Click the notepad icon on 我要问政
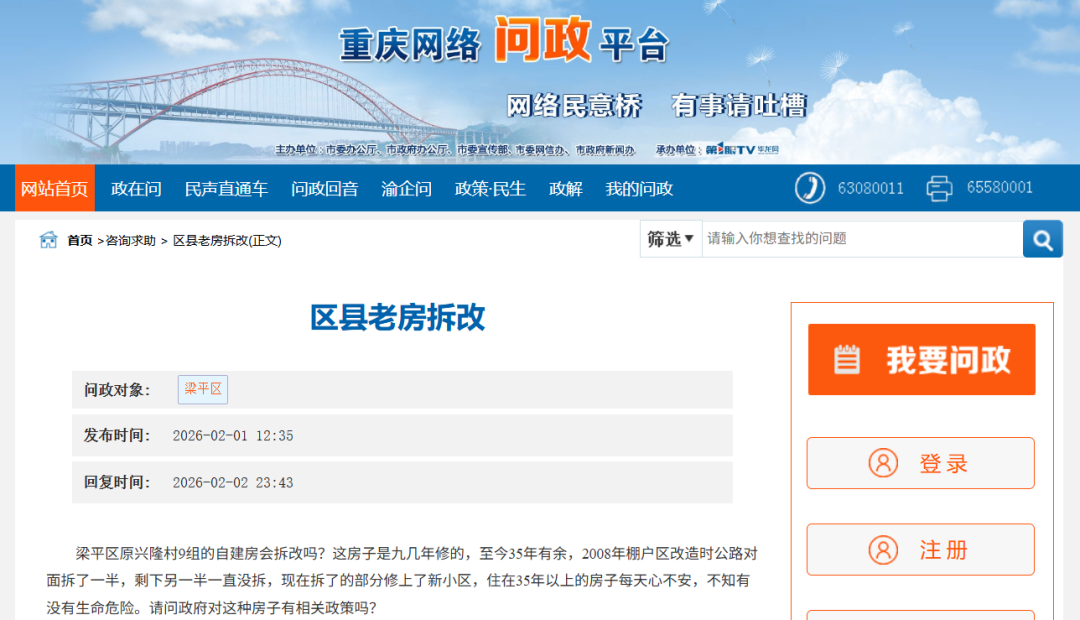 pyautogui.click(x=846, y=360)
